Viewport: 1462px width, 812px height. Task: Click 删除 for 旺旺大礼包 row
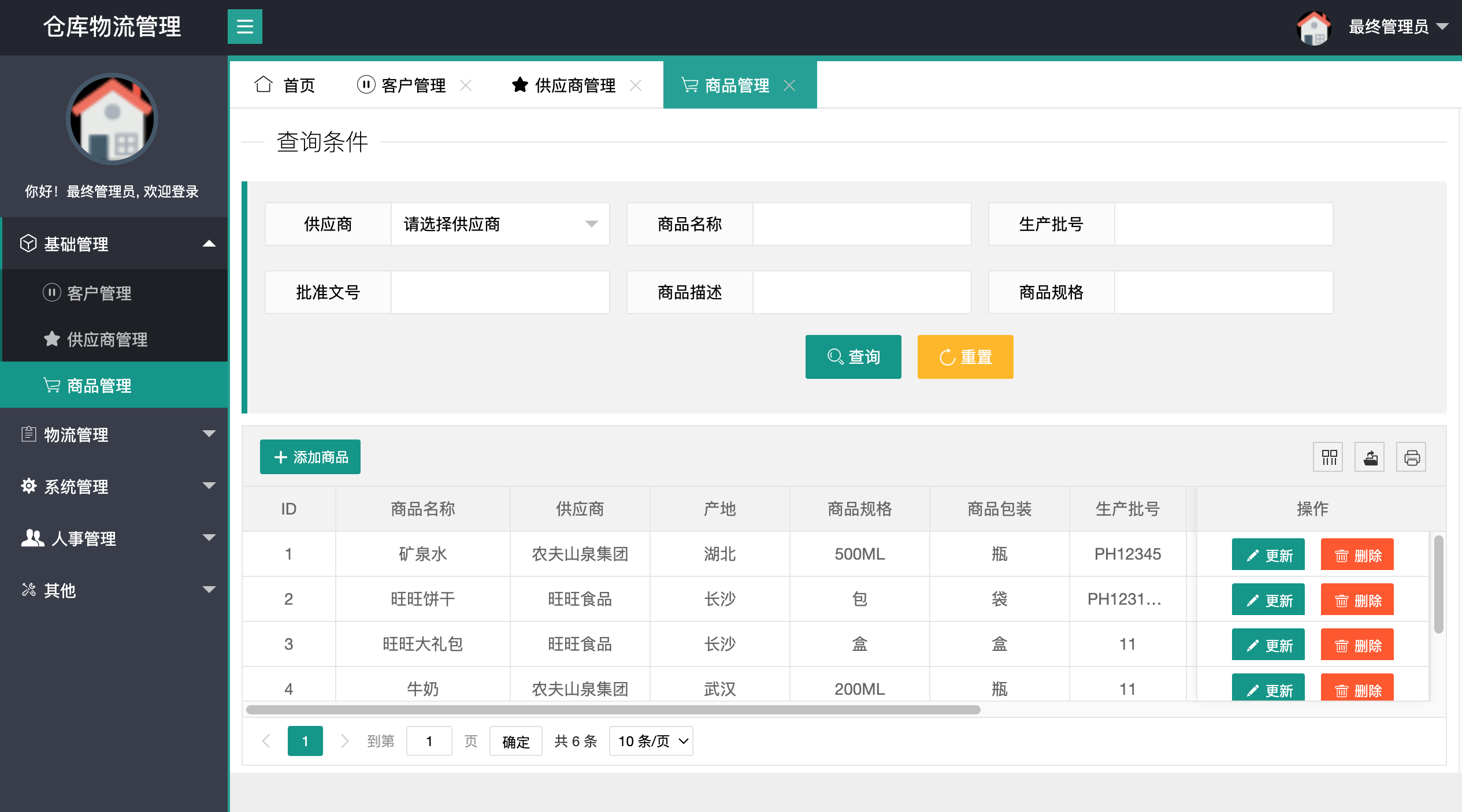pyautogui.click(x=1357, y=645)
